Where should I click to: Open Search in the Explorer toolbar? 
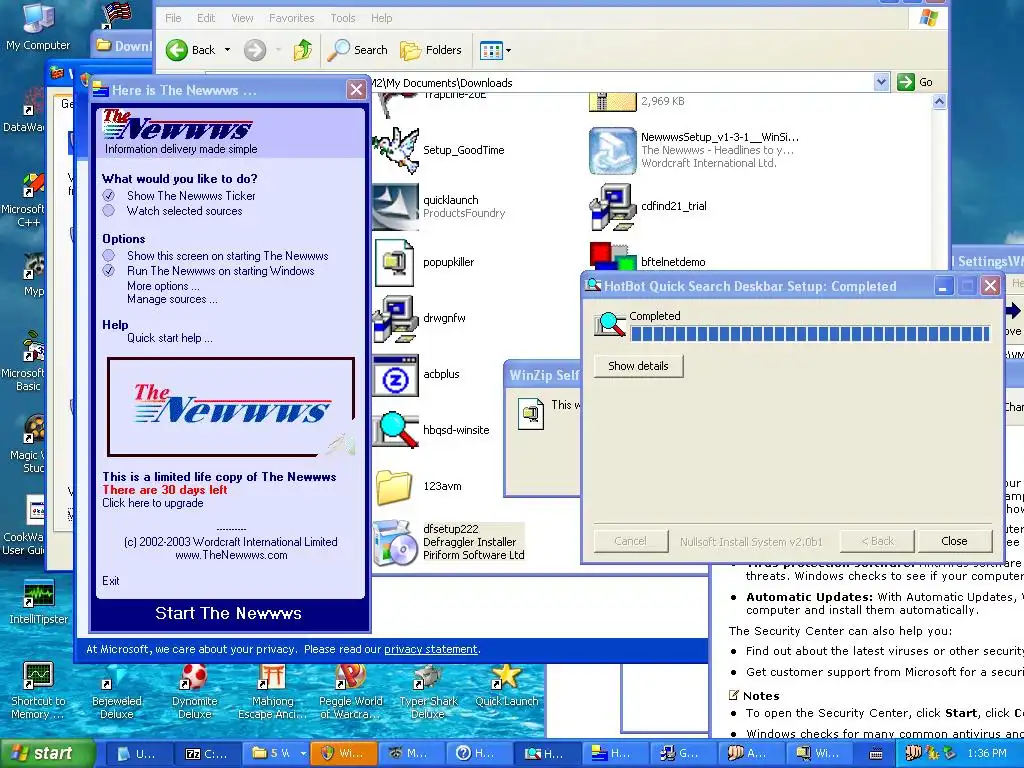pyautogui.click(x=357, y=50)
